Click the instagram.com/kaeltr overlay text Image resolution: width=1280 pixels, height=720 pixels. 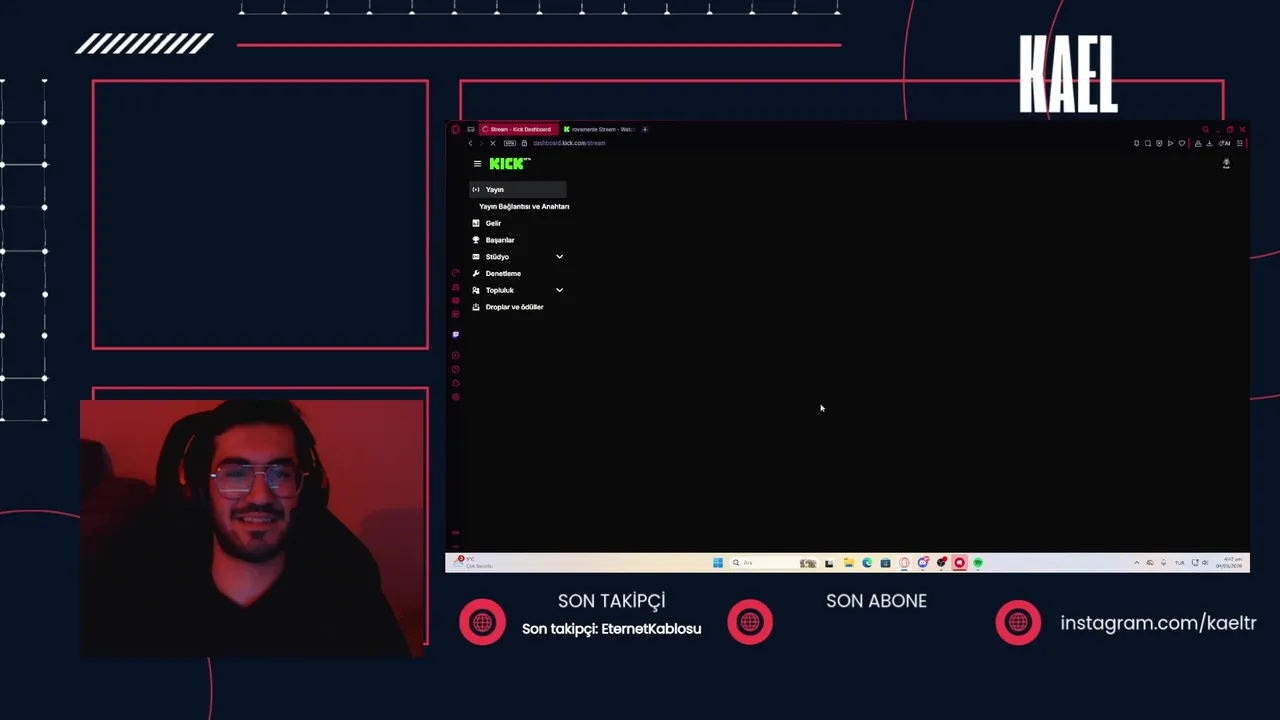(x=1158, y=623)
